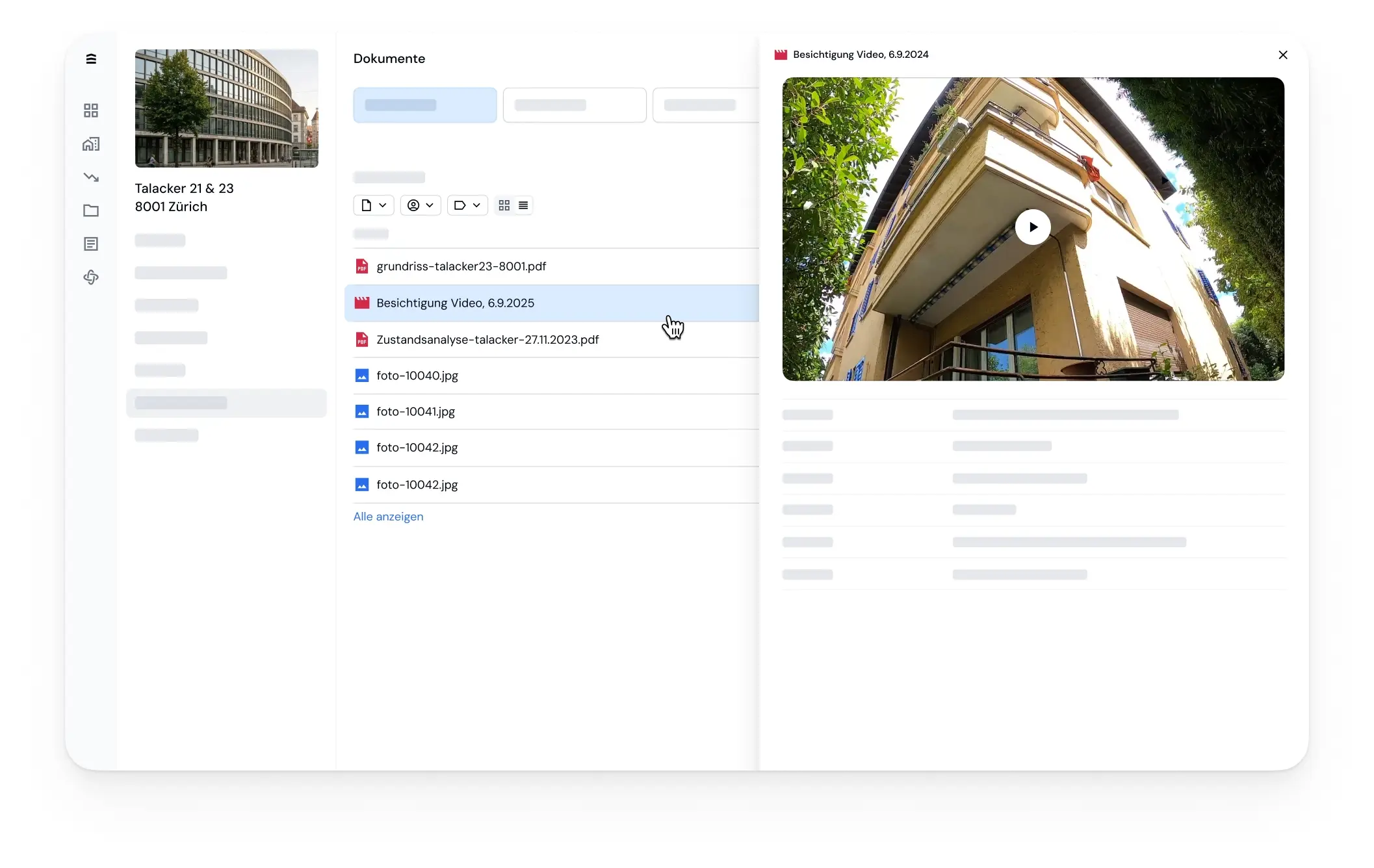Select the highlighted first Dokumente tab

click(425, 105)
